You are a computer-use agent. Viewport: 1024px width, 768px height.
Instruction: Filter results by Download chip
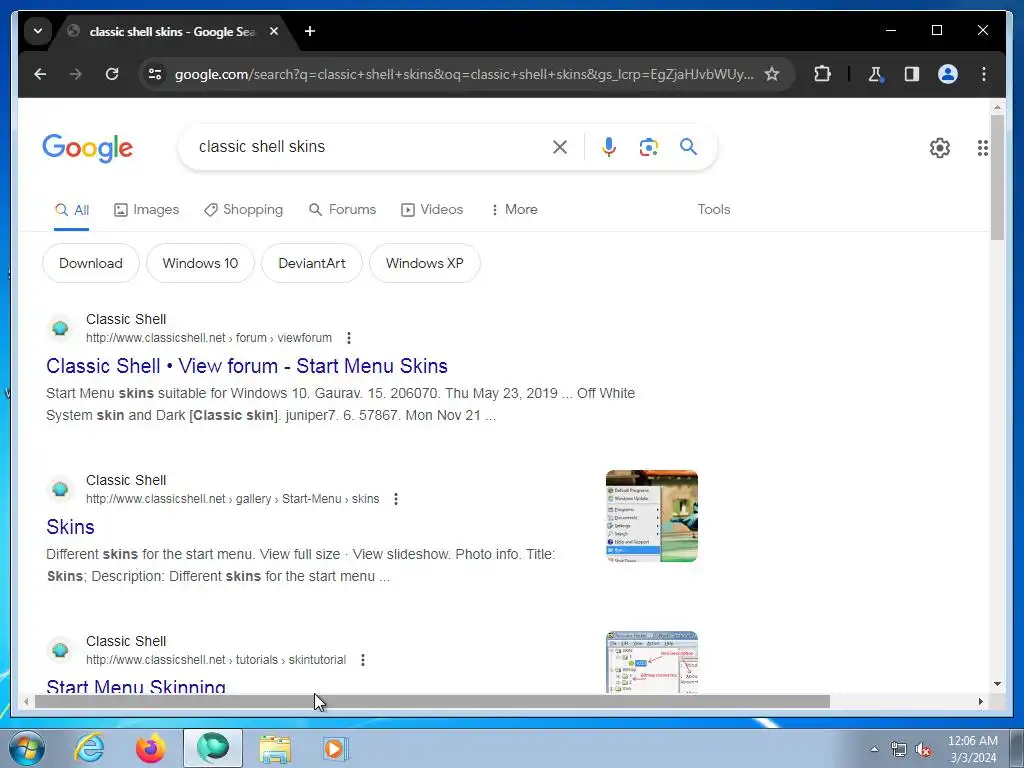tap(91, 264)
